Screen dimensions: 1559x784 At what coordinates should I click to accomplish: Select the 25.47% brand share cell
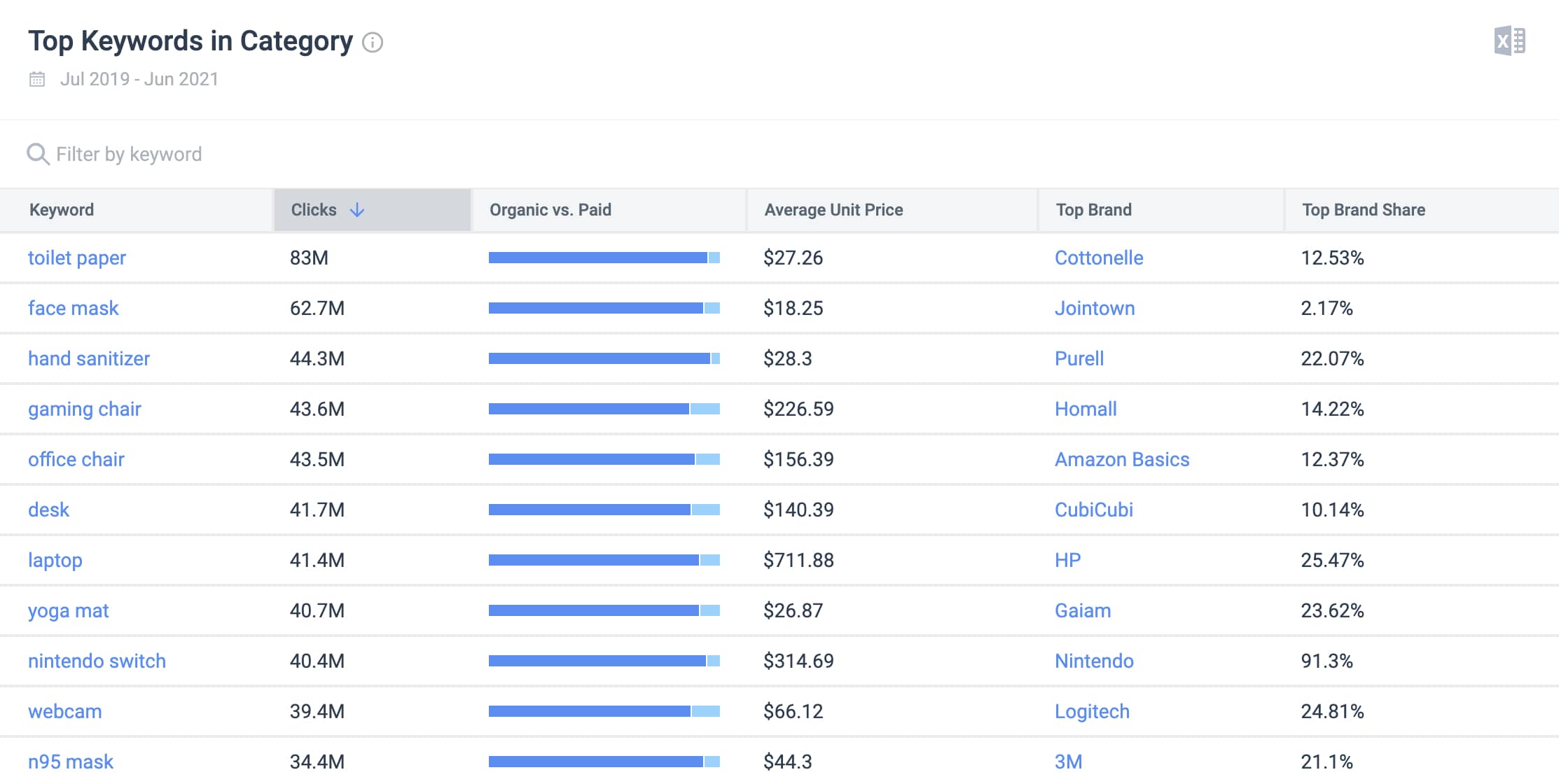click(1333, 560)
